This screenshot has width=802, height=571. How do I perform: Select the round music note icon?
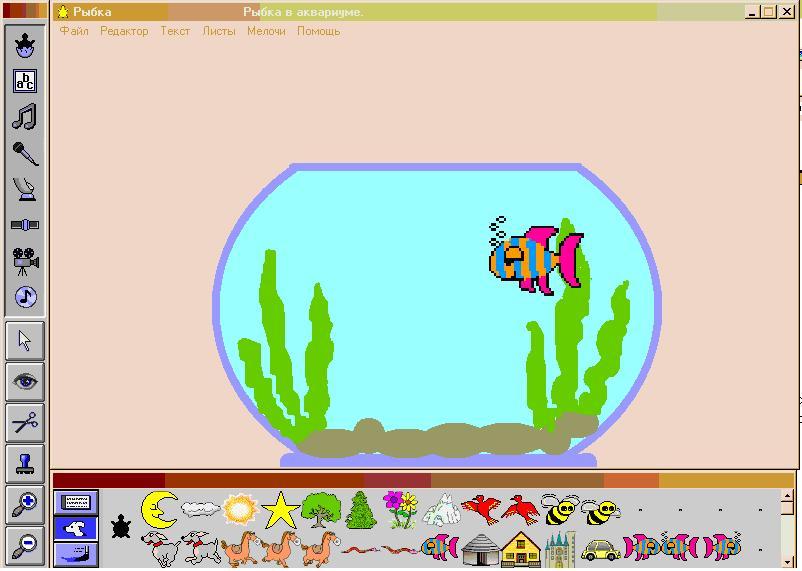point(26,297)
